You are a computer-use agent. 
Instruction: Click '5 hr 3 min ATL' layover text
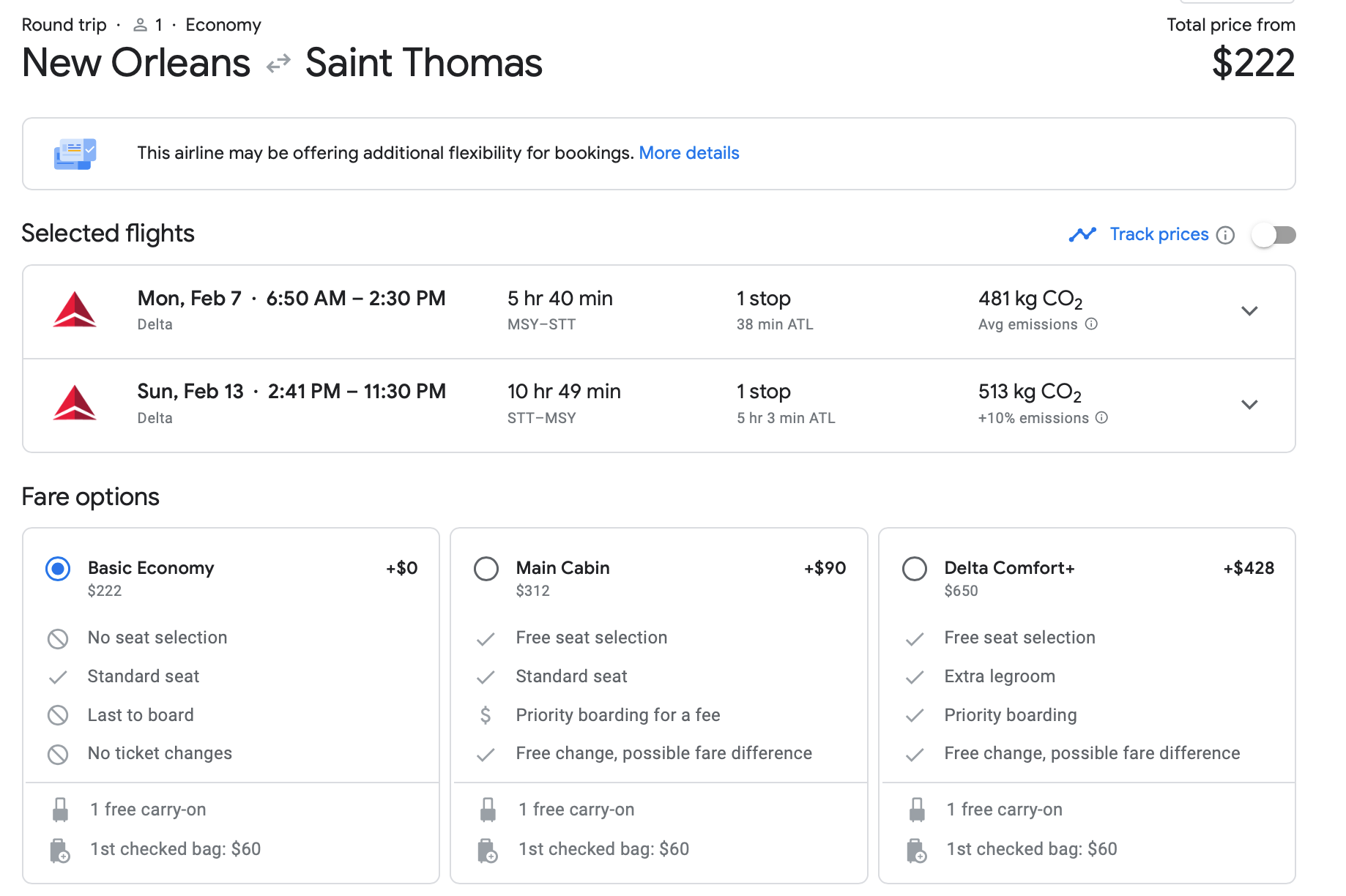click(786, 418)
